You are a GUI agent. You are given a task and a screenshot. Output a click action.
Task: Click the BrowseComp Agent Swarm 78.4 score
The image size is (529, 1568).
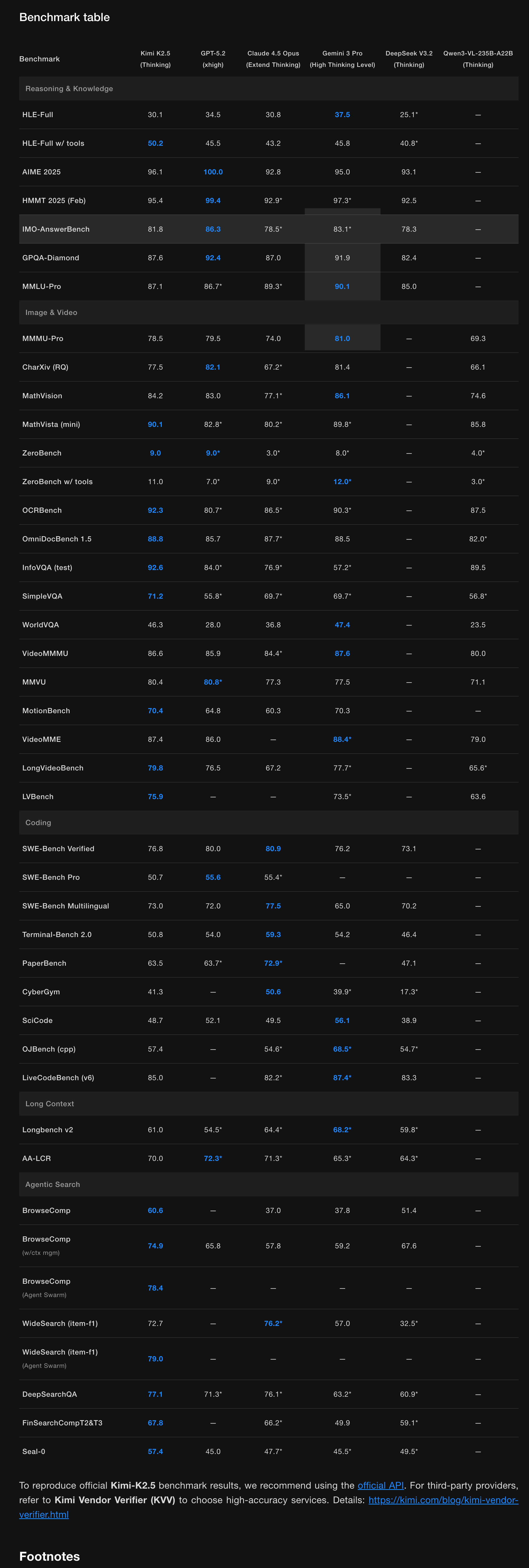(x=155, y=1288)
